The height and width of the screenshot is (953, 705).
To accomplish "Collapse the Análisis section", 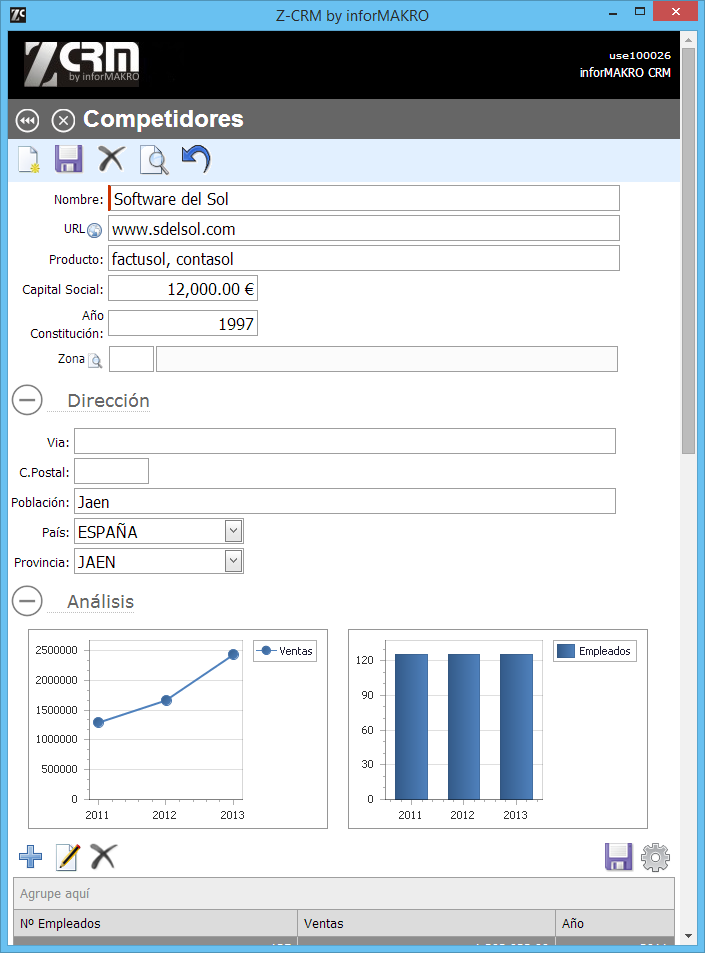I will 27,601.
